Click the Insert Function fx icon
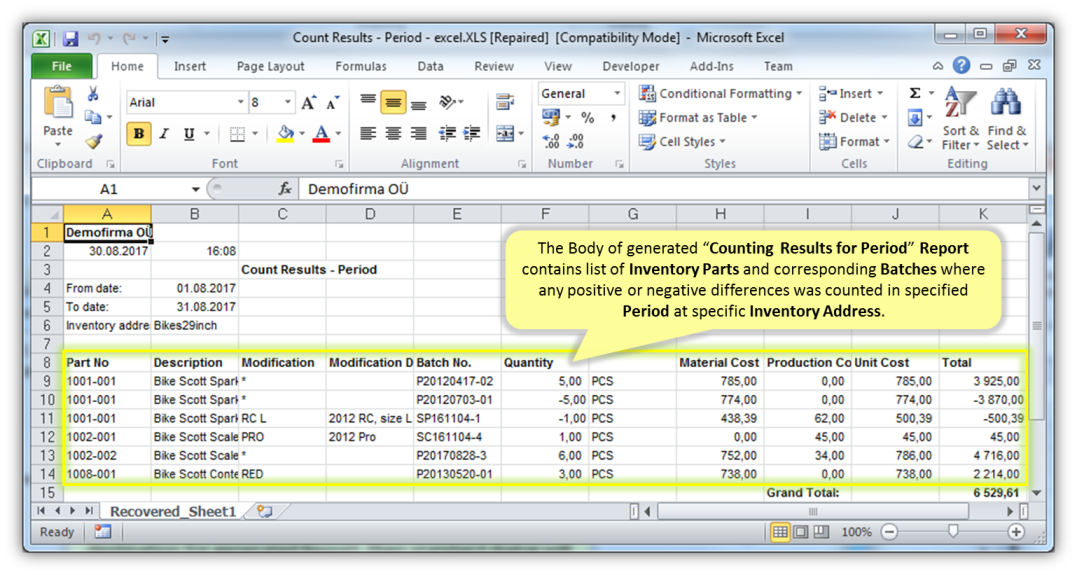 click(285, 189)
